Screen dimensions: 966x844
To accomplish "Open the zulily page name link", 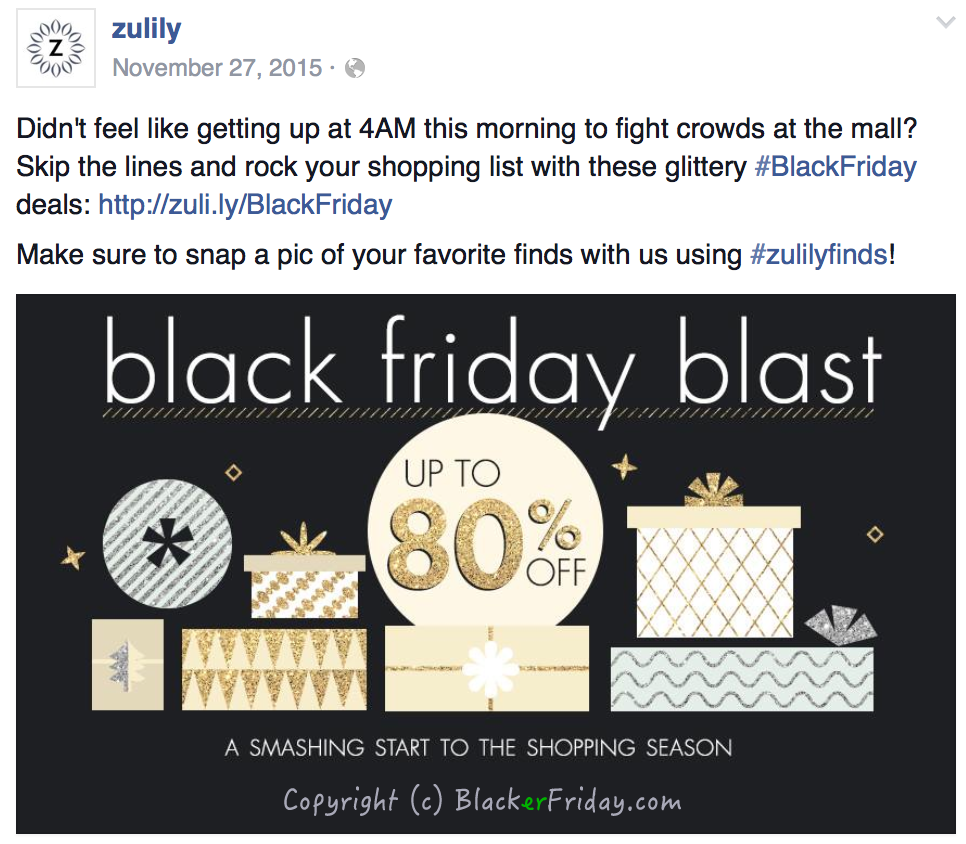I will tap(147, 28).
